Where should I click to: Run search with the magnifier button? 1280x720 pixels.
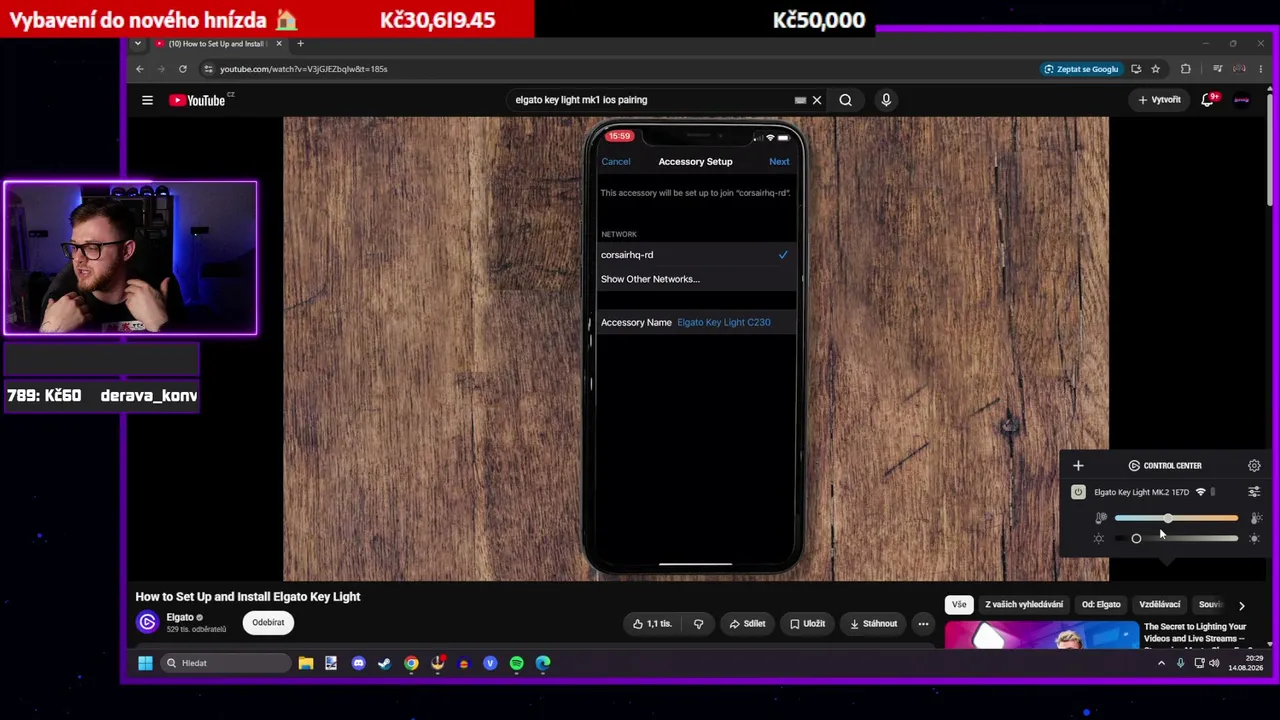tap(846, 100)
